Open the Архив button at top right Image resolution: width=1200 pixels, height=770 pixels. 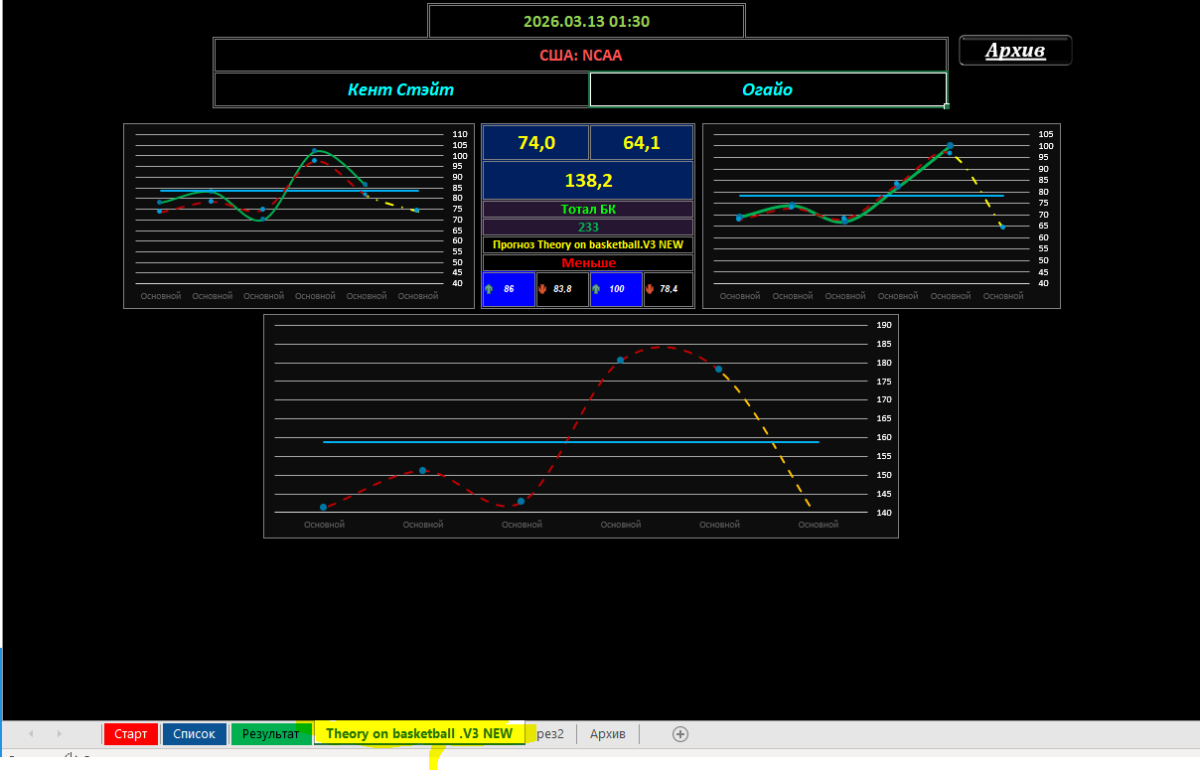[1015, 51]
